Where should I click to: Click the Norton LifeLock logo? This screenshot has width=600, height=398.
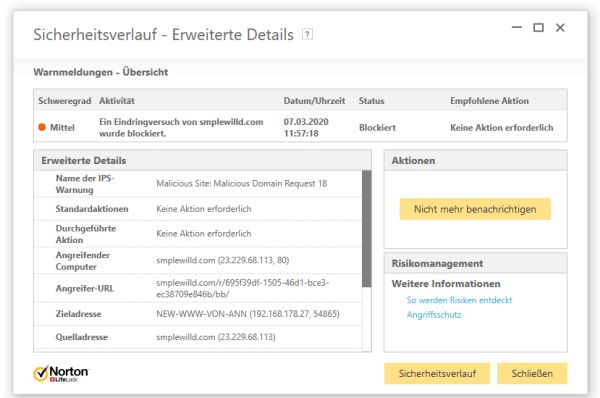coord(61,374)
